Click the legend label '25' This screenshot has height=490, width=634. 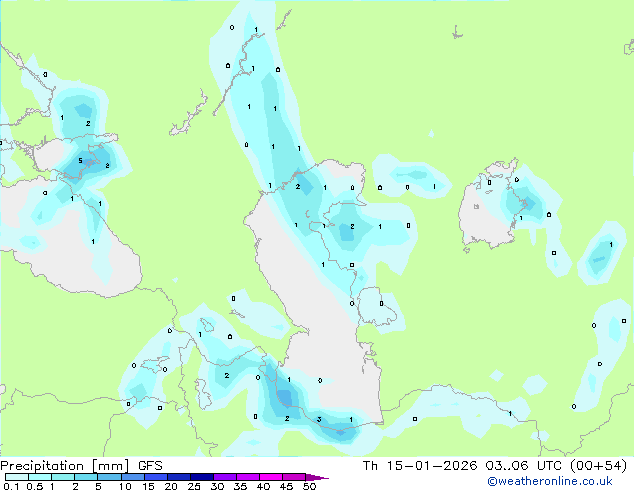(x=194, y=486)
